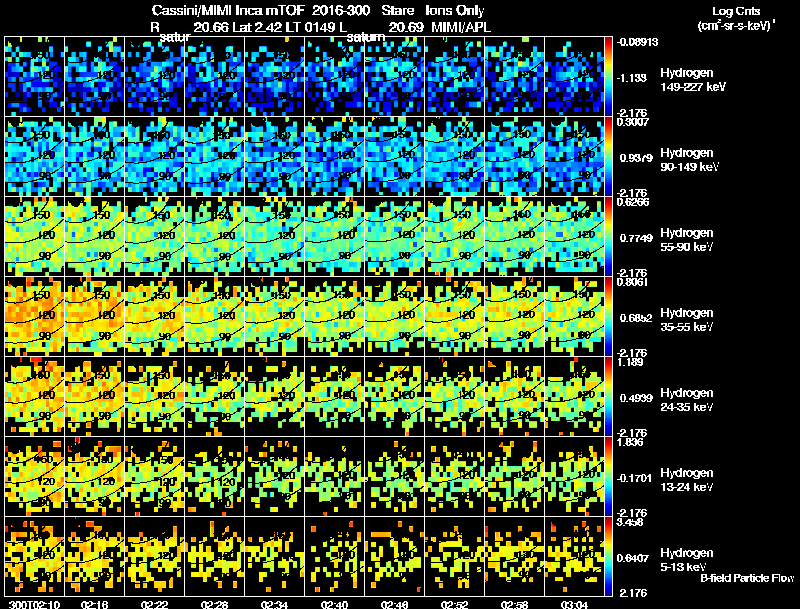This screenshot has width=800, height=609.
Task: Open the 5-13 keV panel at 02:46
Action: click(394, 556)
